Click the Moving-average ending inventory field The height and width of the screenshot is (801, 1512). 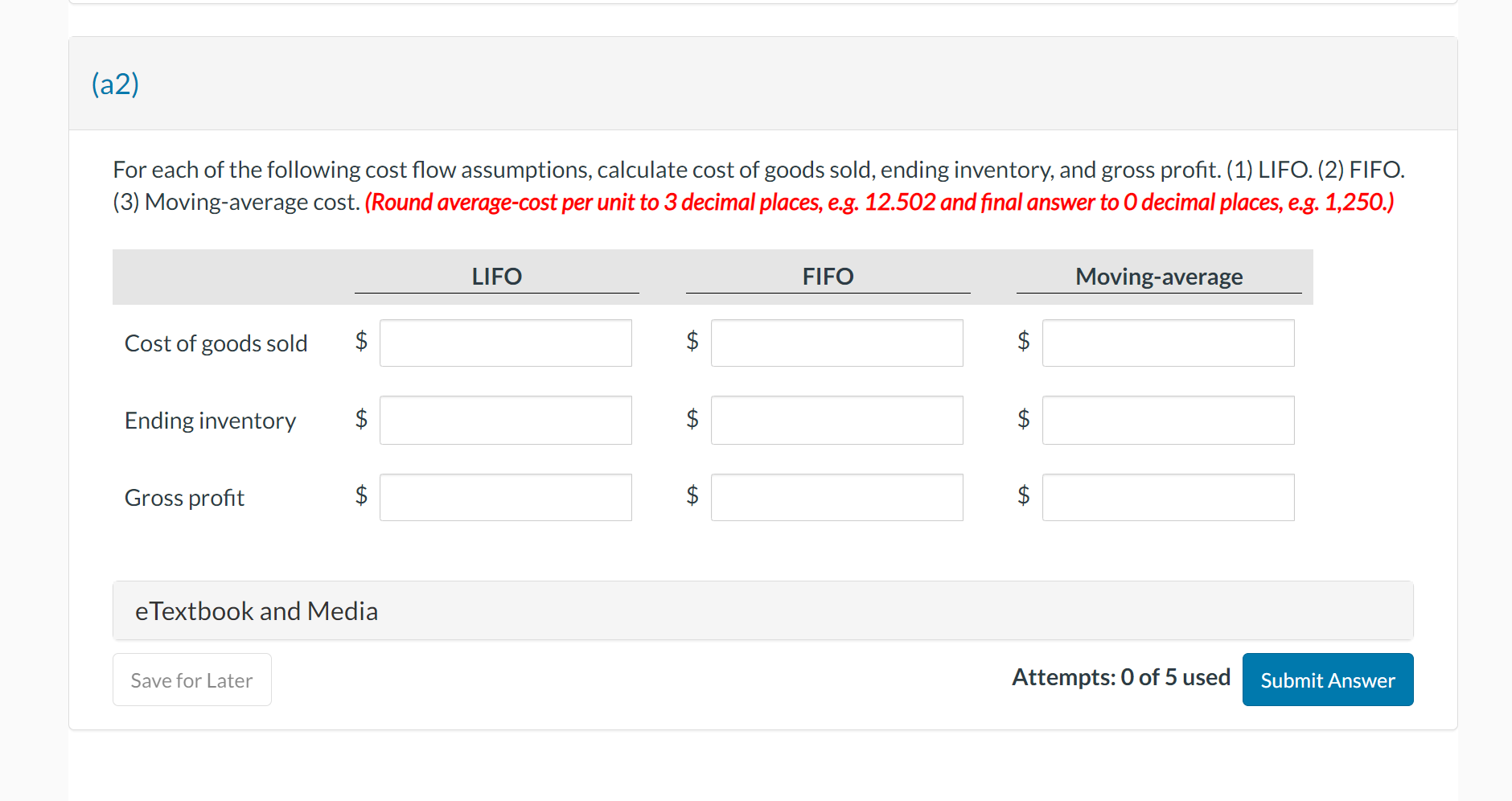(1168, 420)
